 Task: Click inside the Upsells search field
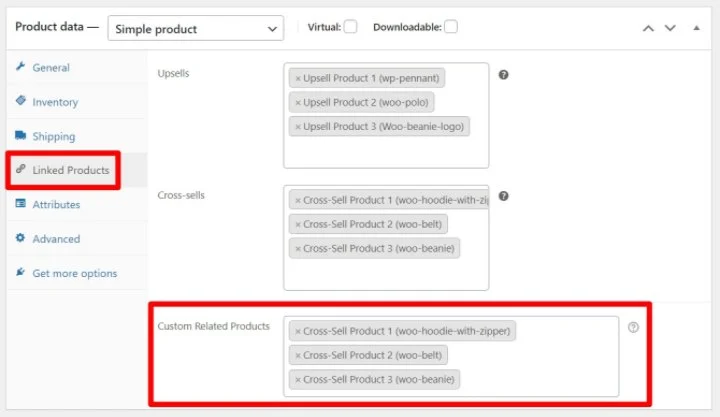coord(386,152)
